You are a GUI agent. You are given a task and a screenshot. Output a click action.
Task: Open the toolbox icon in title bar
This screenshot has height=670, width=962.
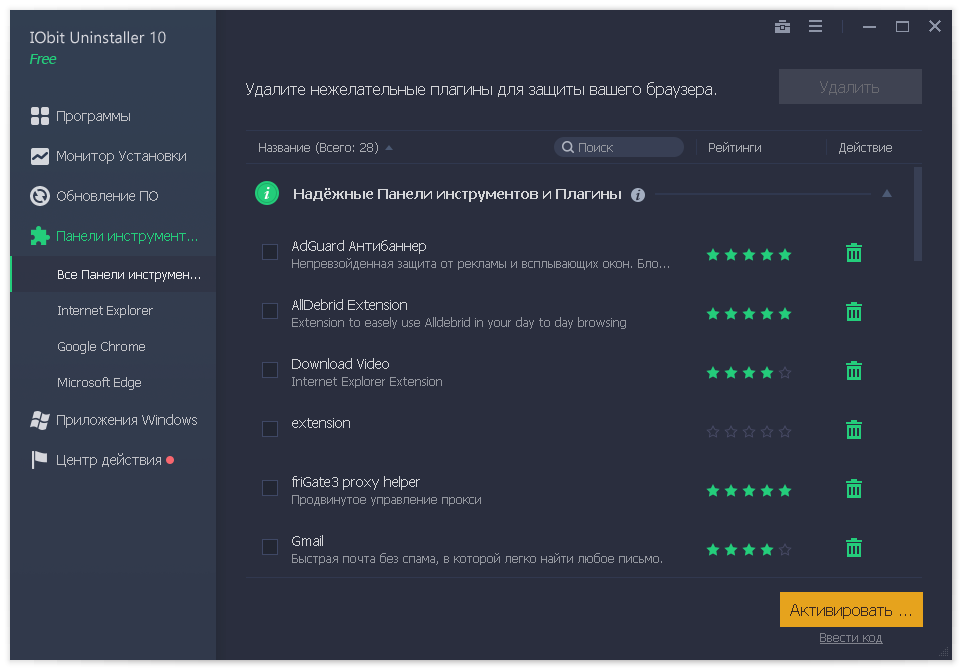782,26
